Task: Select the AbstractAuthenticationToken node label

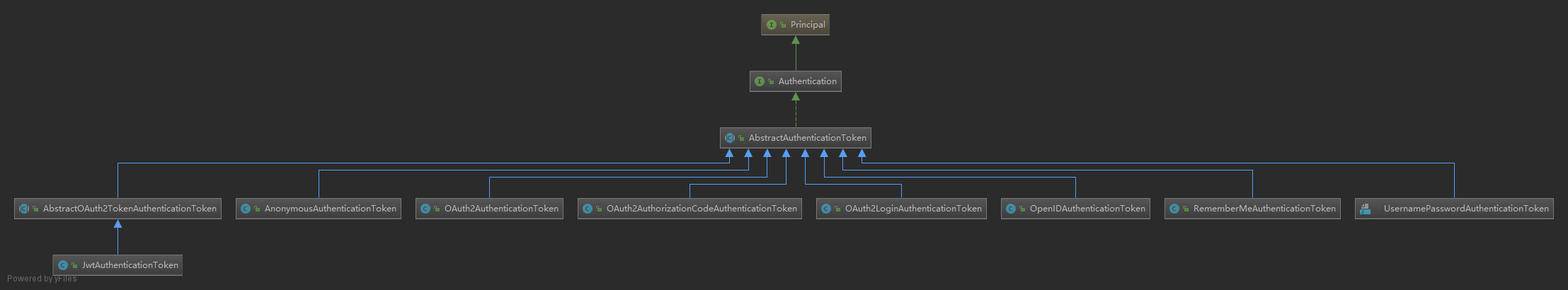Action: click(807, 138)
